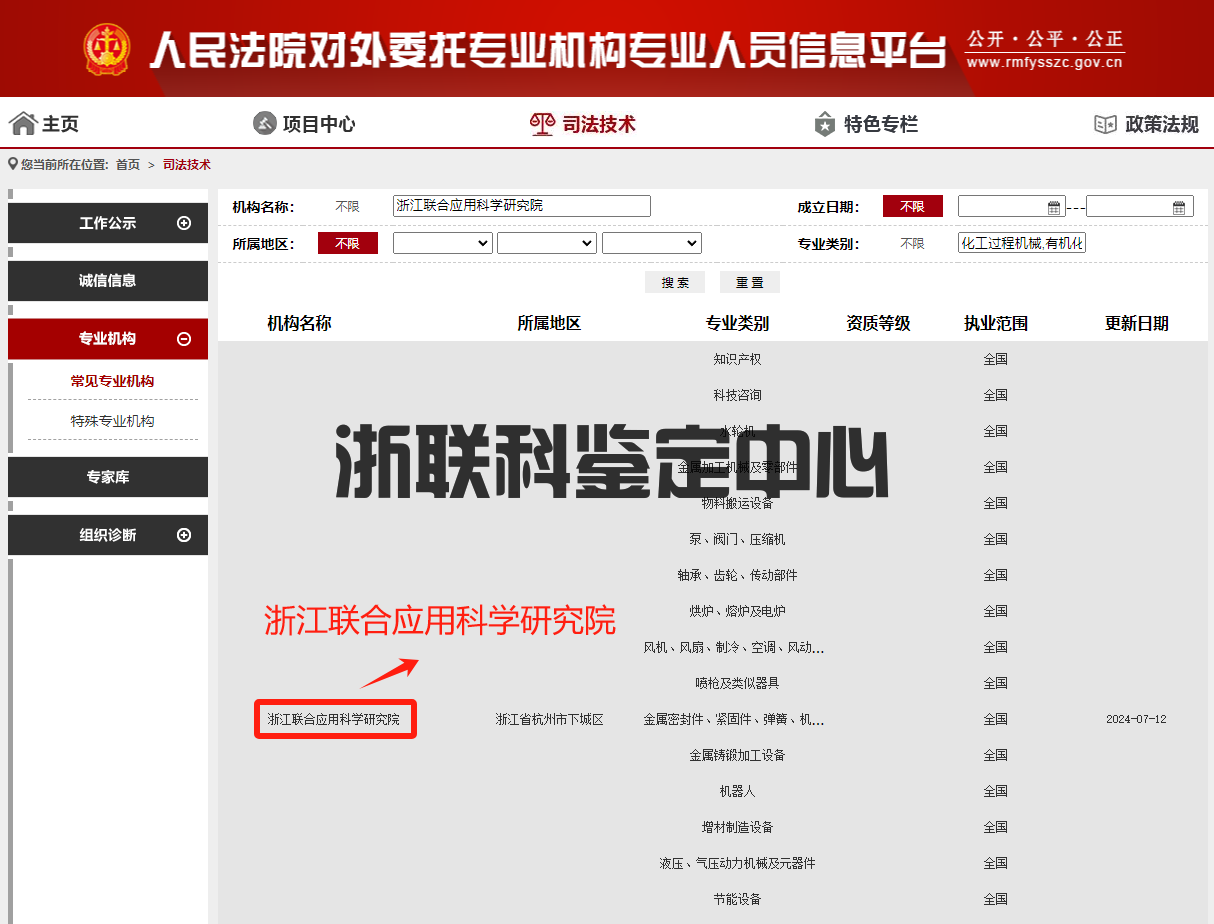Viewport: 1214px width, 924px height.
Task: Click the 机器人 category row
Action: [738, 791]
